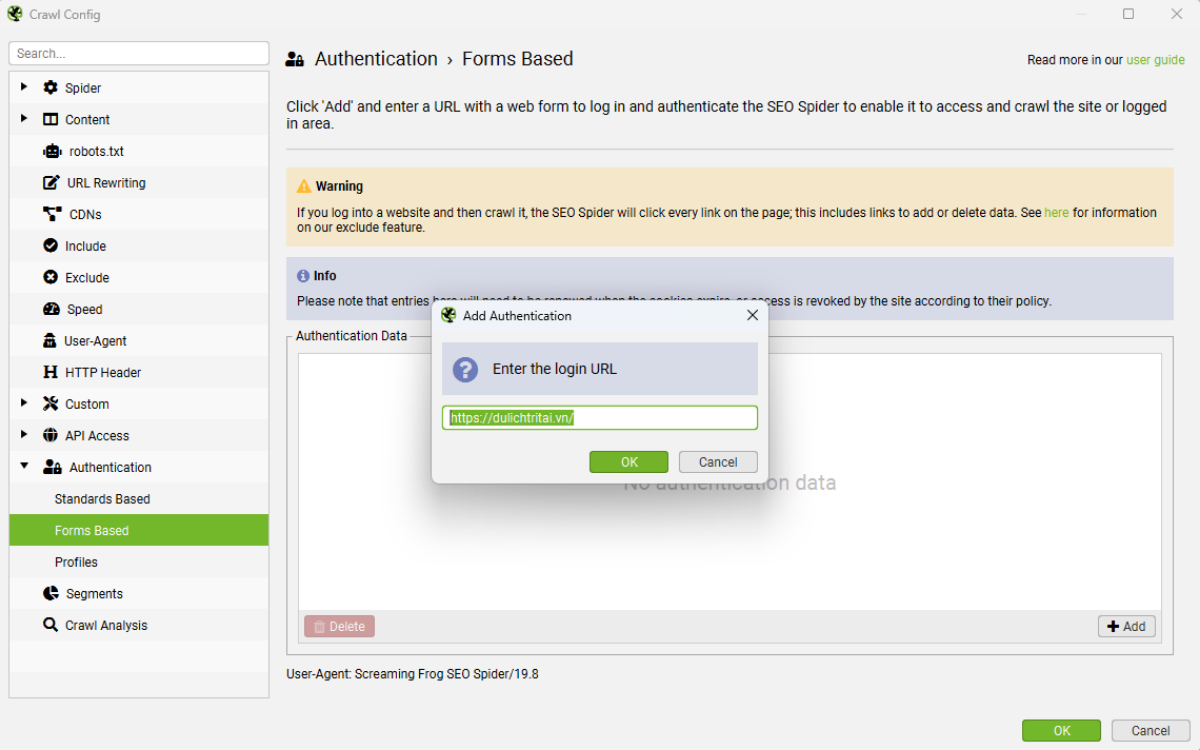Switch to Standards Based authentication
This screenshot has width=1200, height=750.
point(102,498)
